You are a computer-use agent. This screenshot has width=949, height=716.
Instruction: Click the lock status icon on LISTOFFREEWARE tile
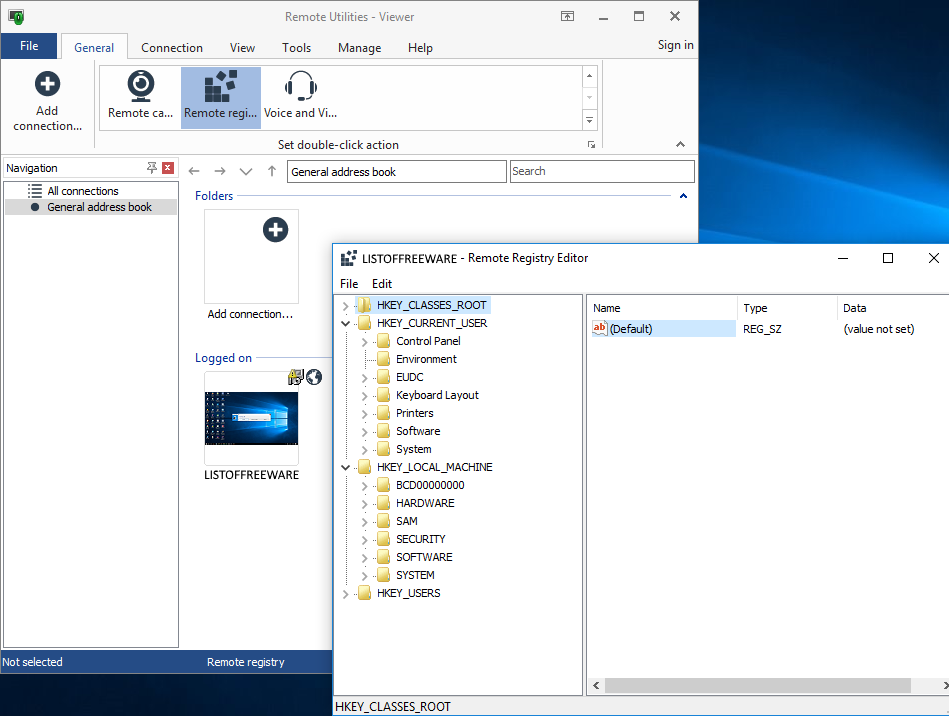(x=295, y=377)
